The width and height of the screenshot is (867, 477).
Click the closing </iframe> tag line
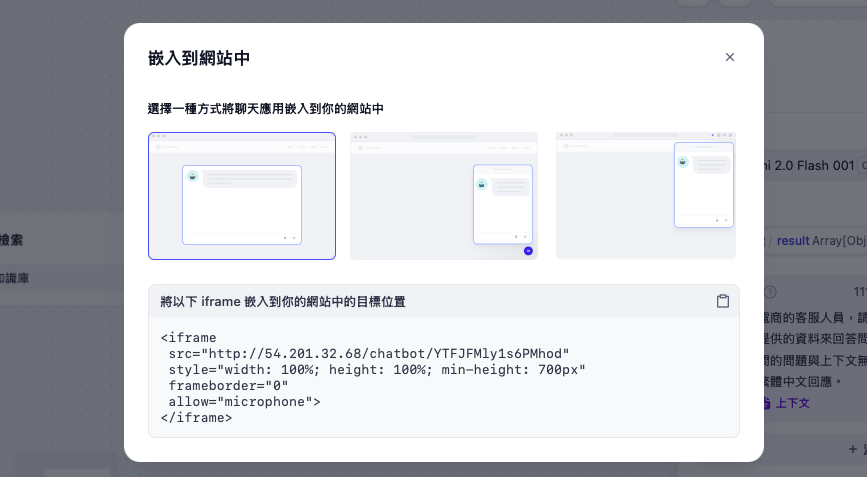(x=196, y=418)
